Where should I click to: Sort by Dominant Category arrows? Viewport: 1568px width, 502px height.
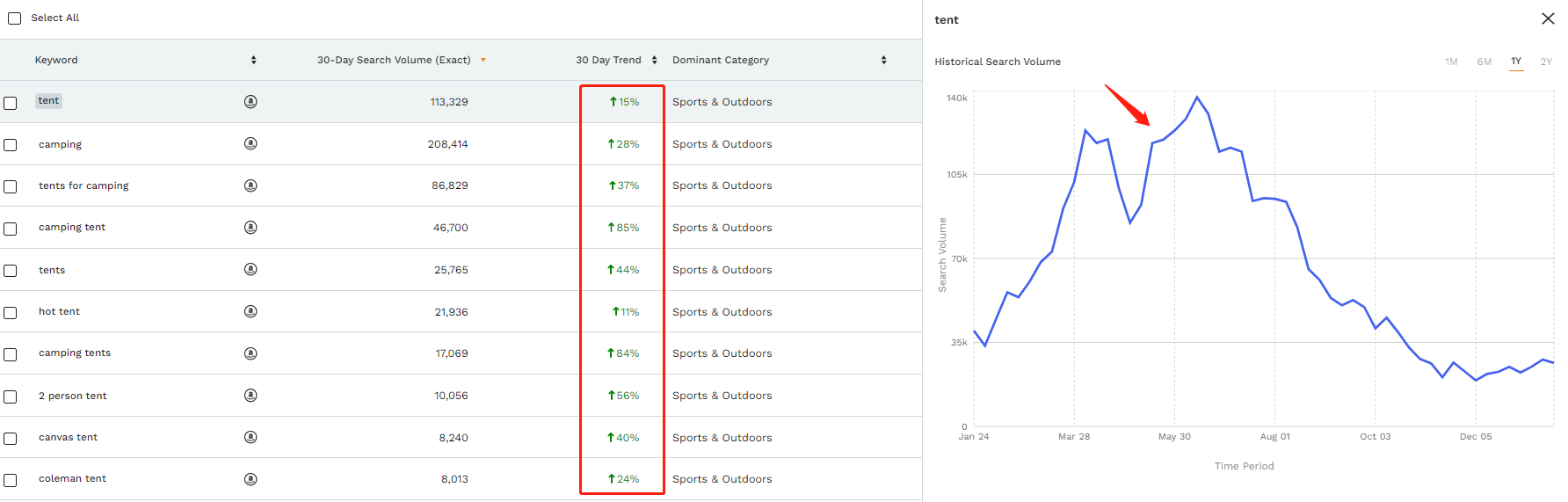[x=883, y=60]
